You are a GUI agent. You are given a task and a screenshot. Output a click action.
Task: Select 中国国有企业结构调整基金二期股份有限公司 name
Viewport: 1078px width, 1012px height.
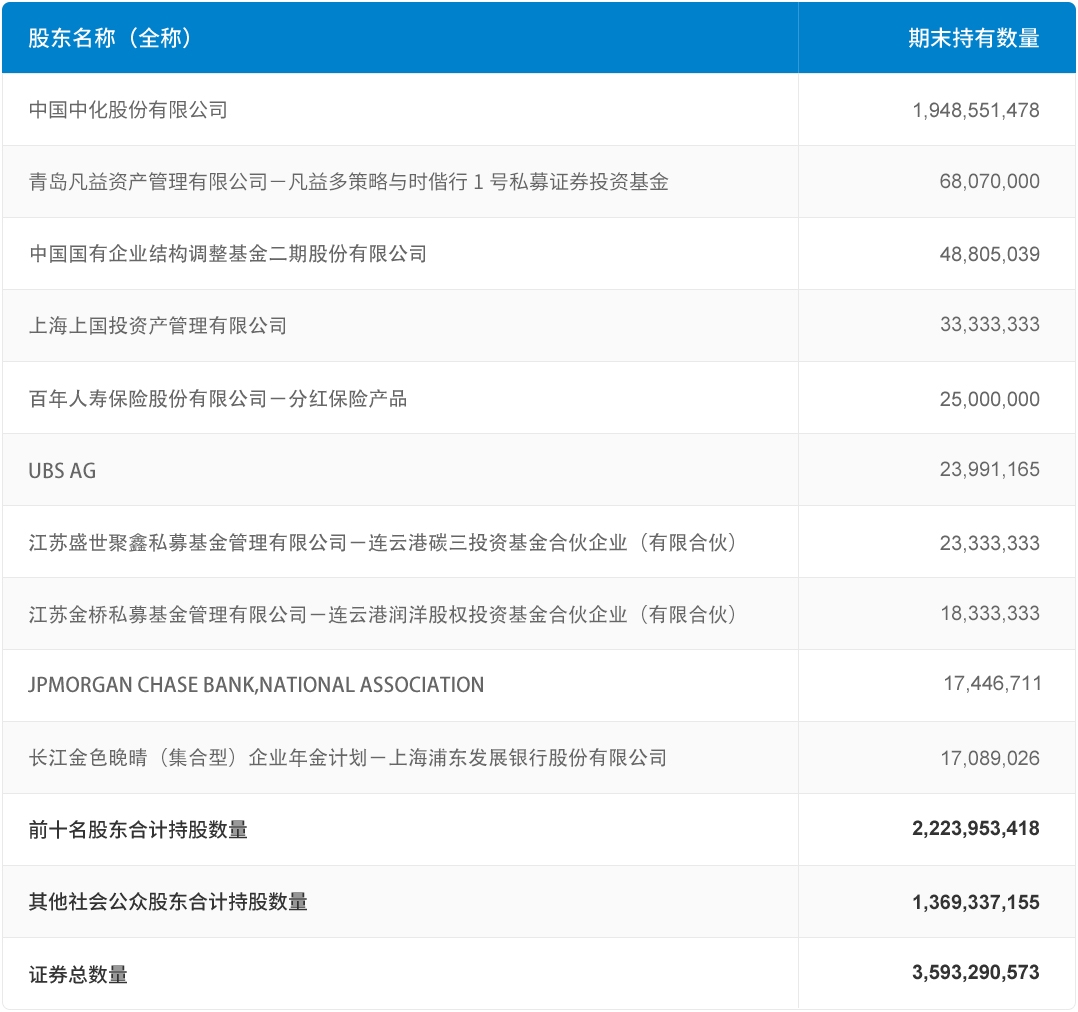coord(228,254)
